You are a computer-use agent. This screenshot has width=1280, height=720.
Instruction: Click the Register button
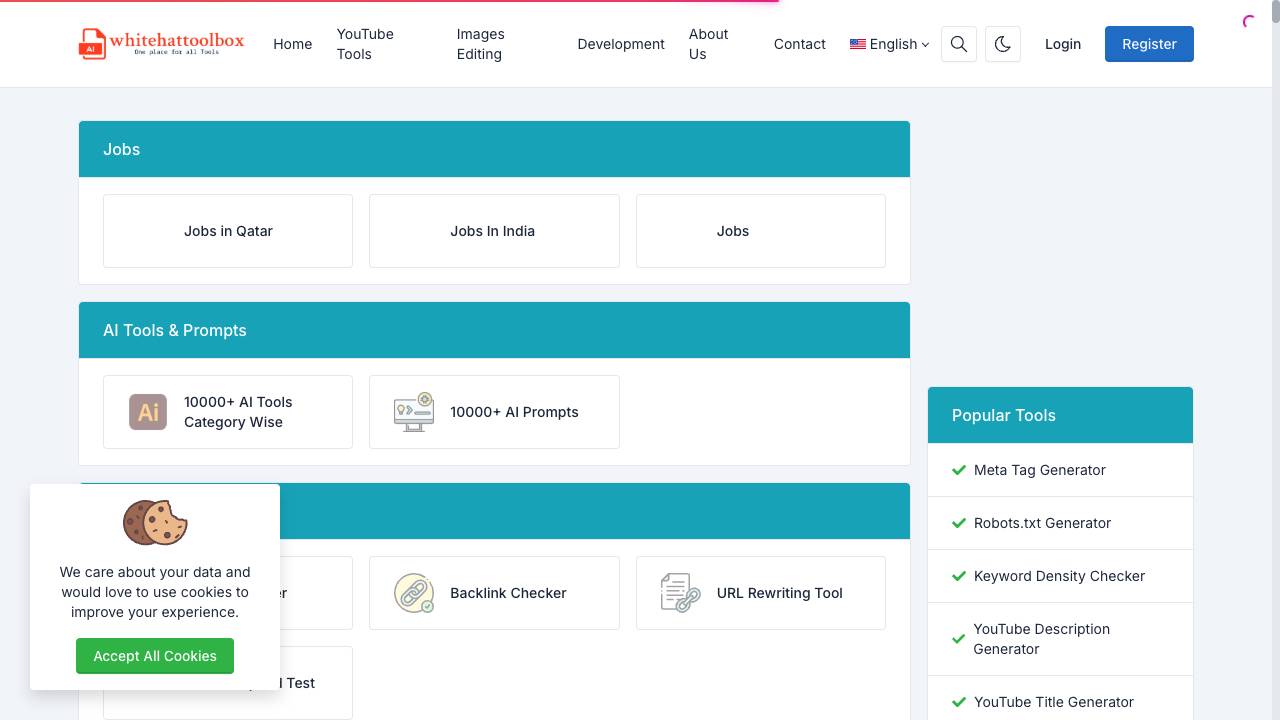(x=1149, y=44)
